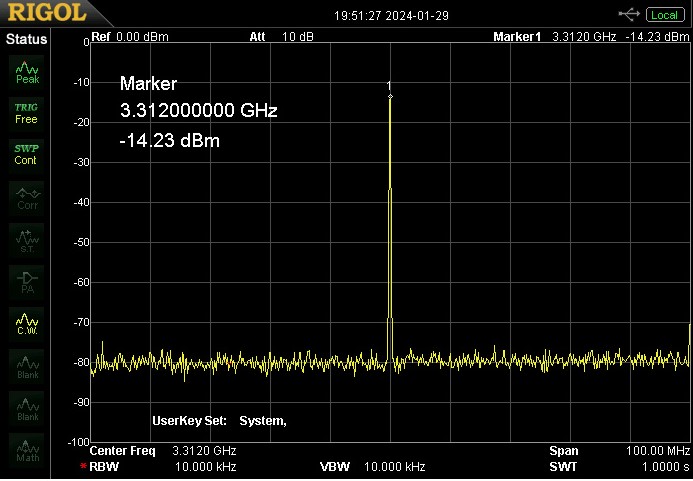This screenshot has height=481, width=693.
Task: Click the RBW 10.000 kHz value
Action: click(x=205, y=467)
